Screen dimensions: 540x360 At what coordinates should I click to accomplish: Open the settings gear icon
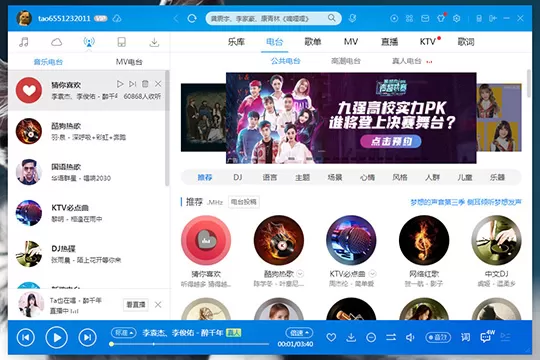coord(457,18)
